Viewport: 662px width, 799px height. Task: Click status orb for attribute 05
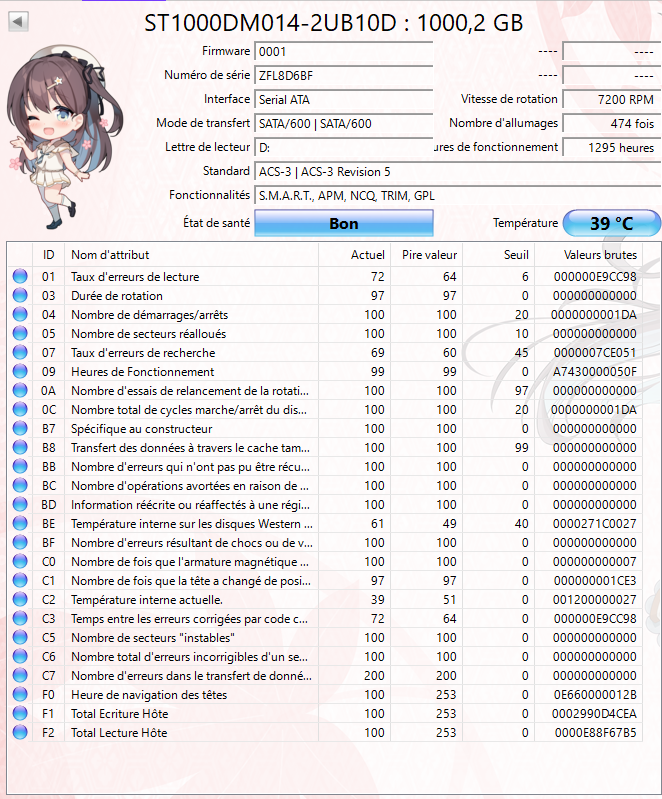tap(20, 334)
